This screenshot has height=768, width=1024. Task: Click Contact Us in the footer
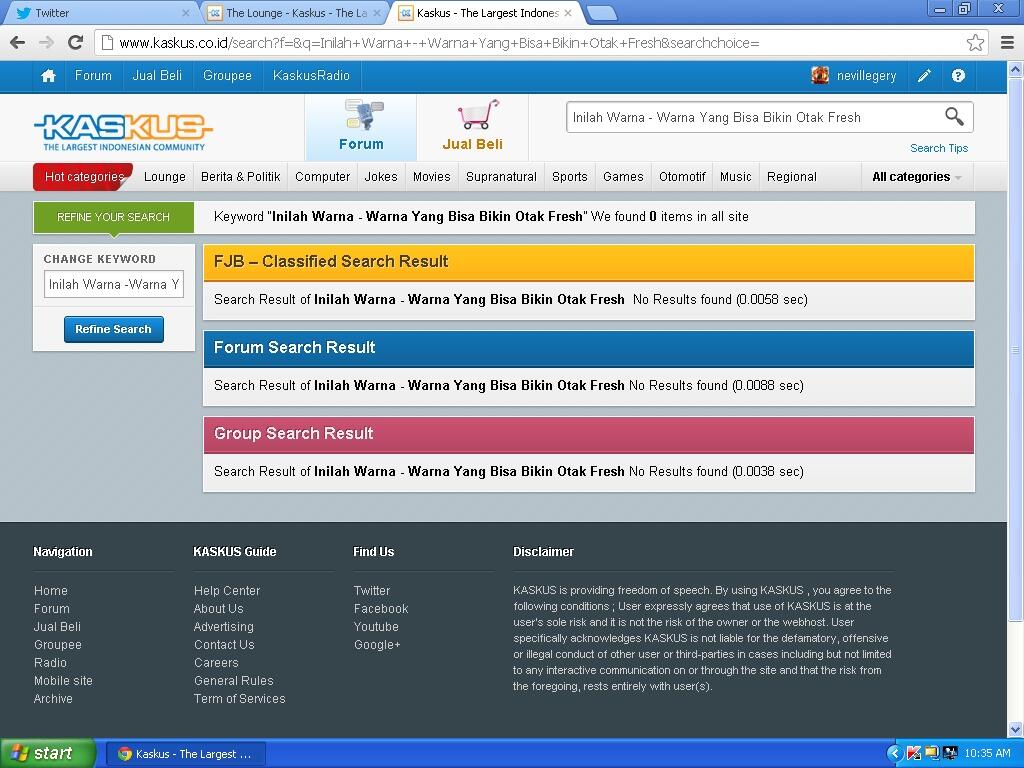[224, 645]
